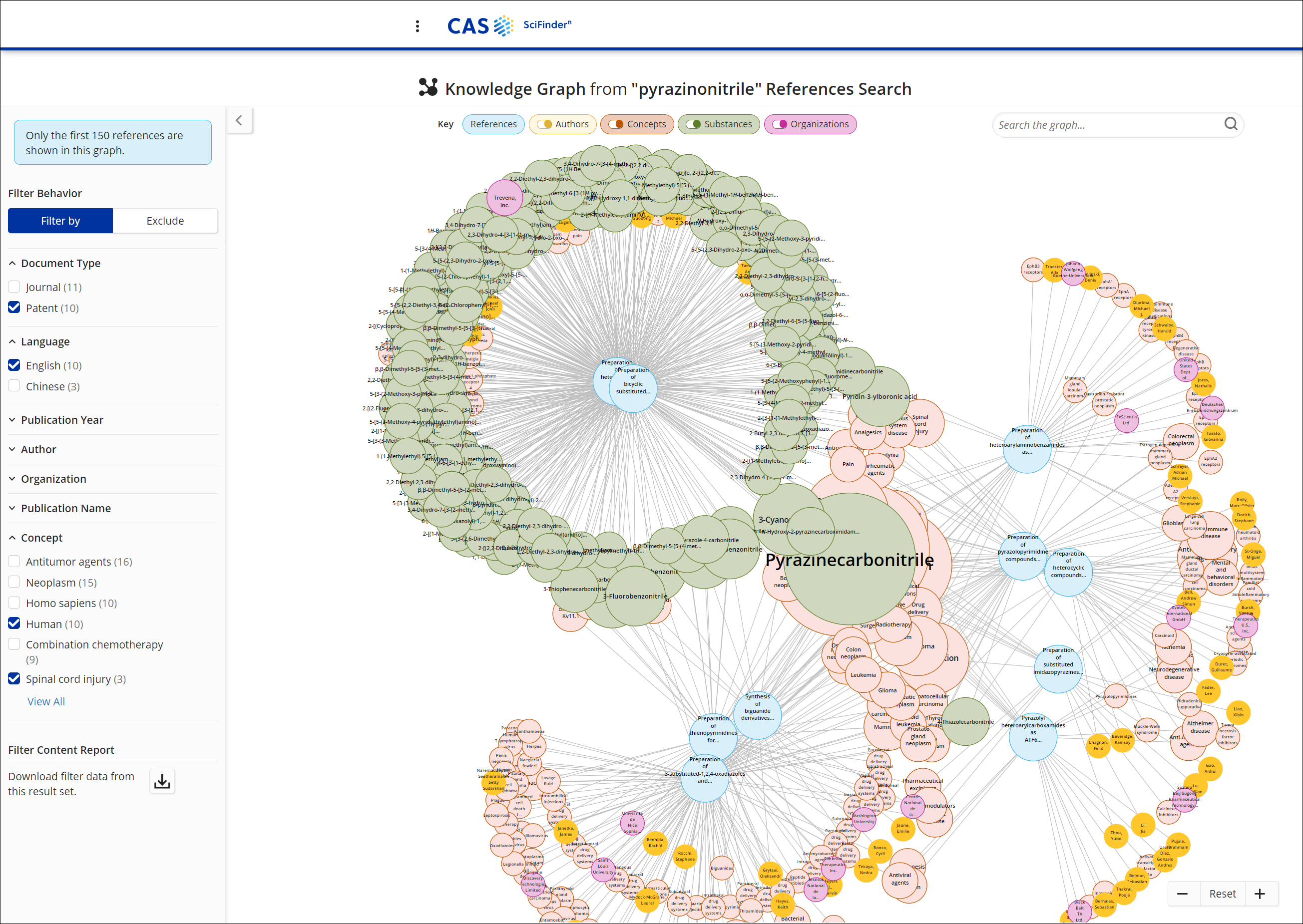Download the filter content report
The width and height of the screenshot is (1303, 924).
click(162, 782)
